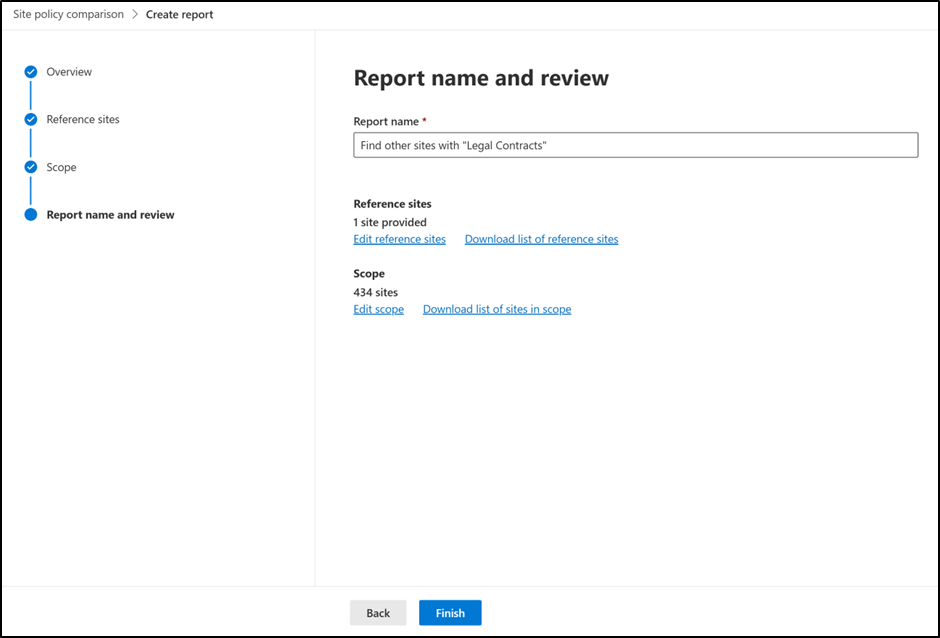940x638 pixels.
Task: Click Finish to create the report
Action: click(x=450, y=613)
